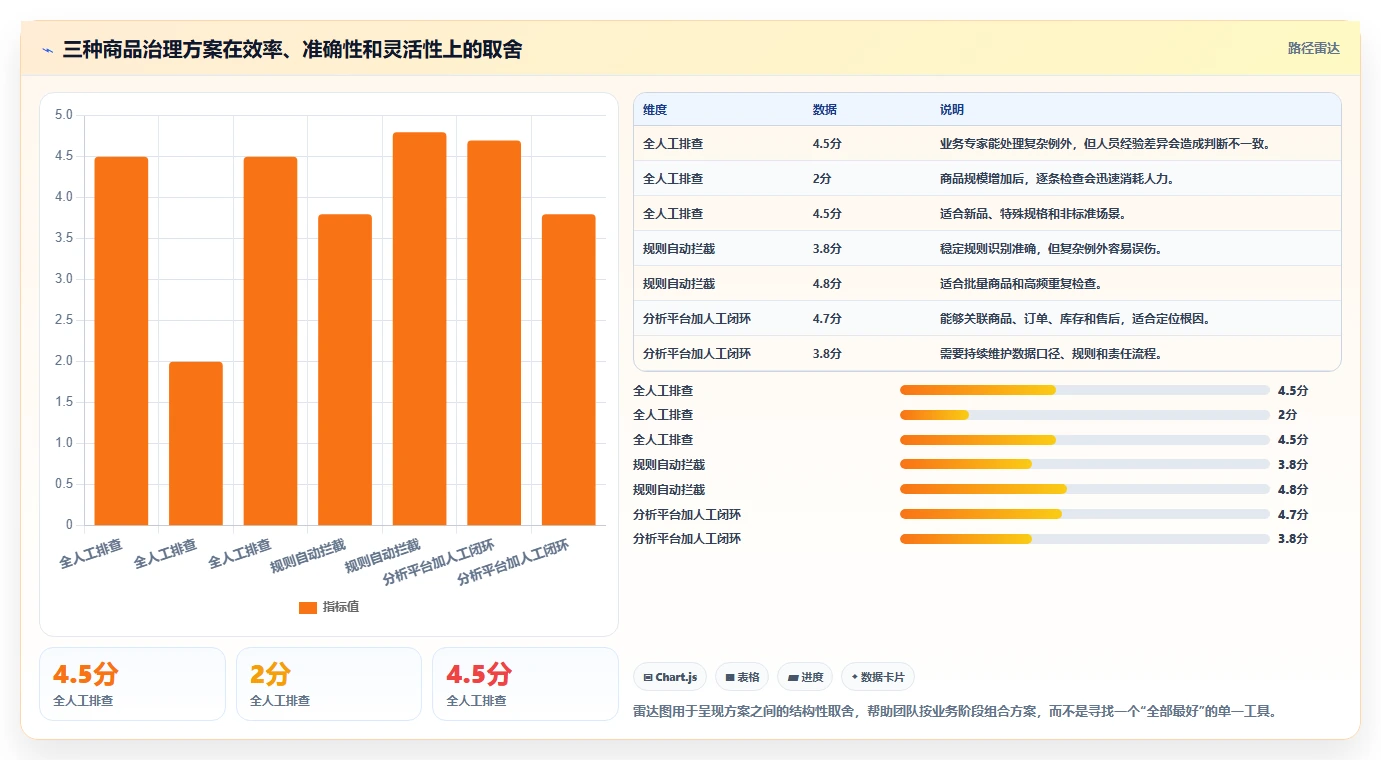Click the 2分 progress bar
Screen dimensions: 1381x760
point(1085,415)
